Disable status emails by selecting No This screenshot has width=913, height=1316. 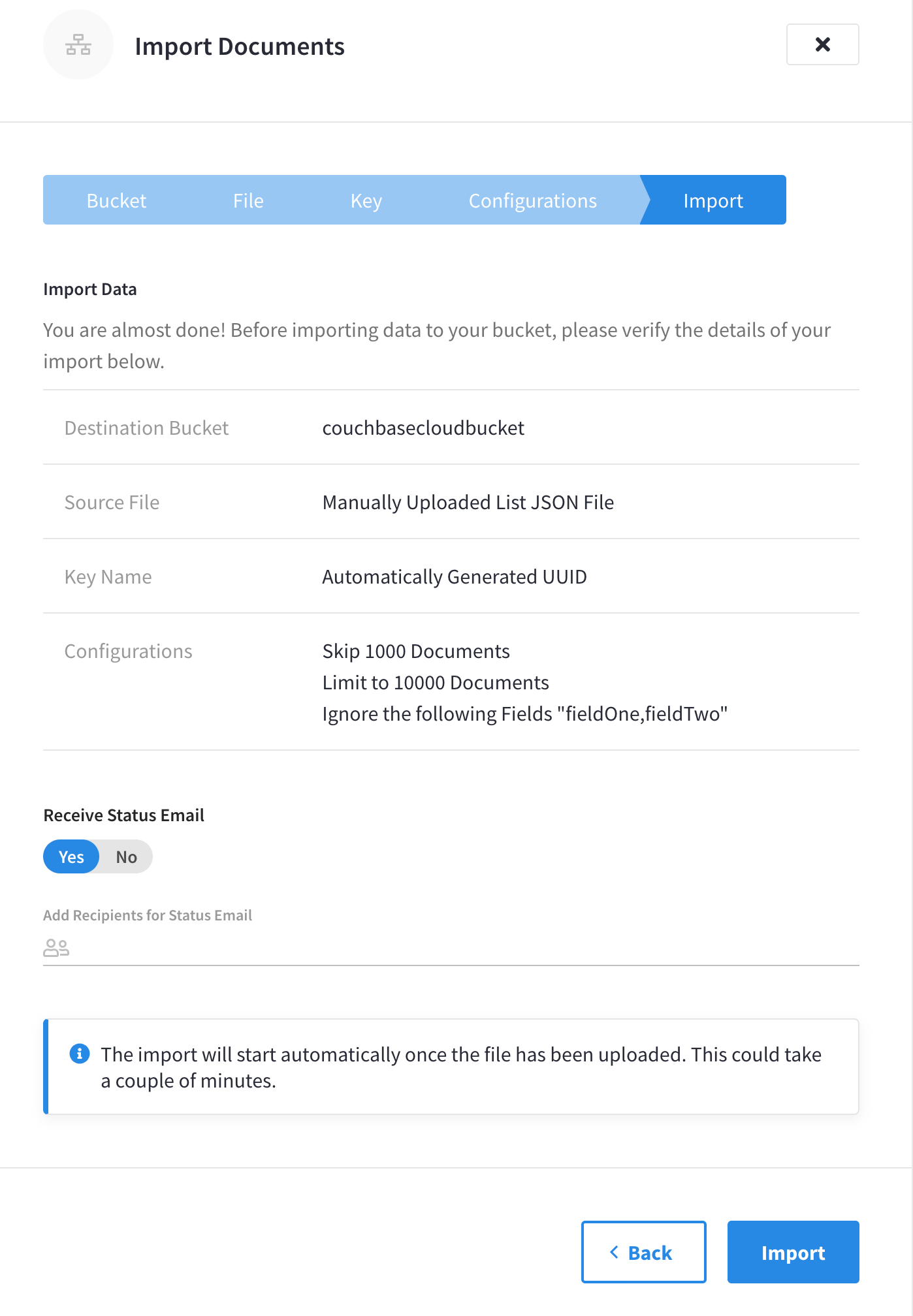click(126, 856)
